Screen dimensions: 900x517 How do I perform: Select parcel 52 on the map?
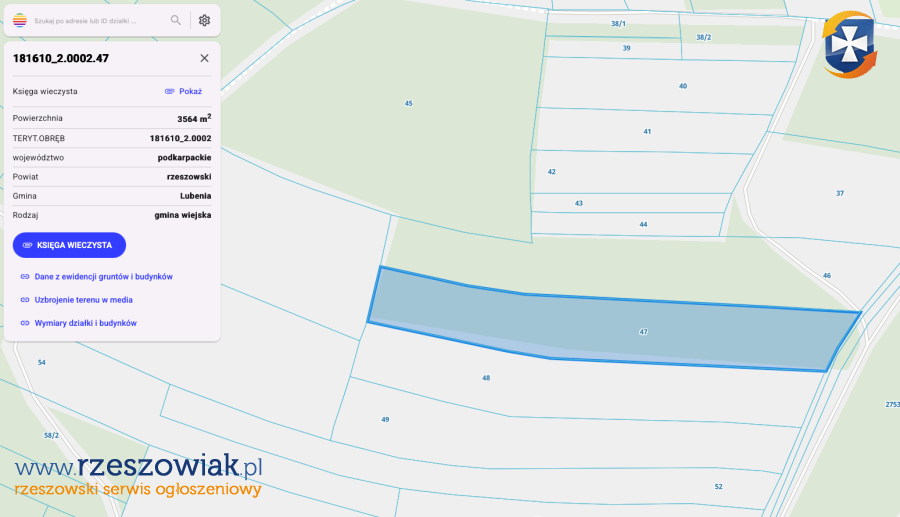point(718,486)
